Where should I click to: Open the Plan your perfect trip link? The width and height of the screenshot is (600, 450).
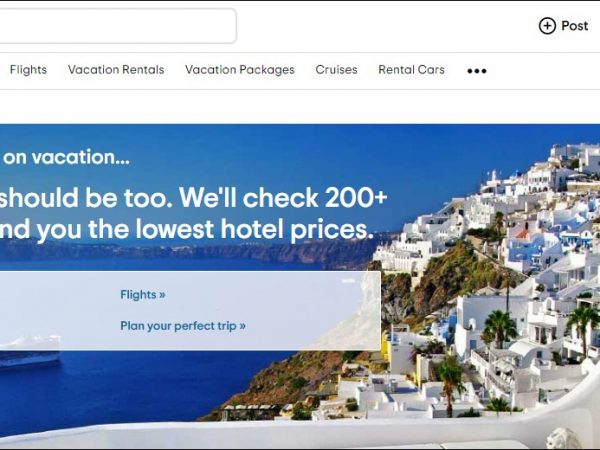[183, 326]
